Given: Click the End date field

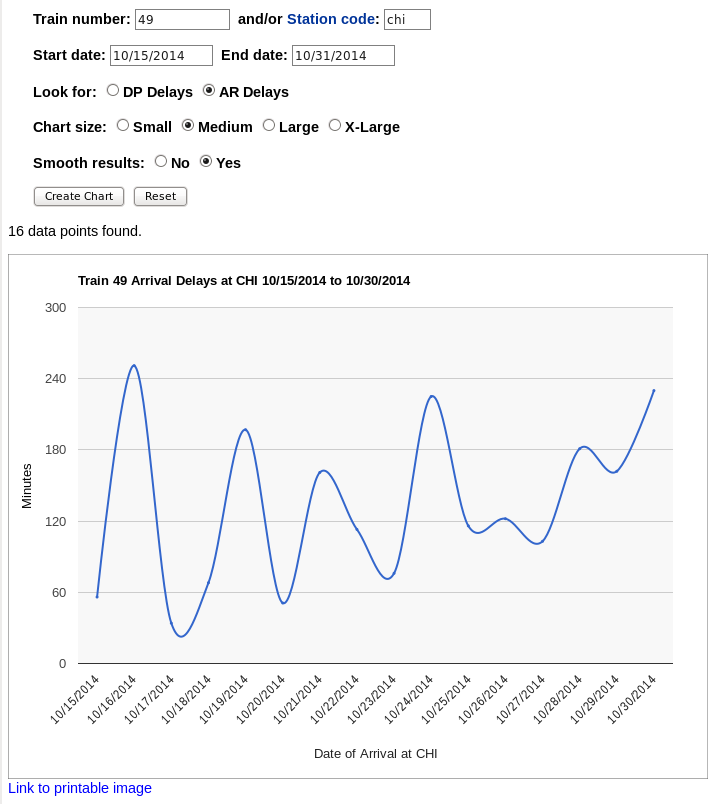Looking at the screenshot, I should pos(343,55).
